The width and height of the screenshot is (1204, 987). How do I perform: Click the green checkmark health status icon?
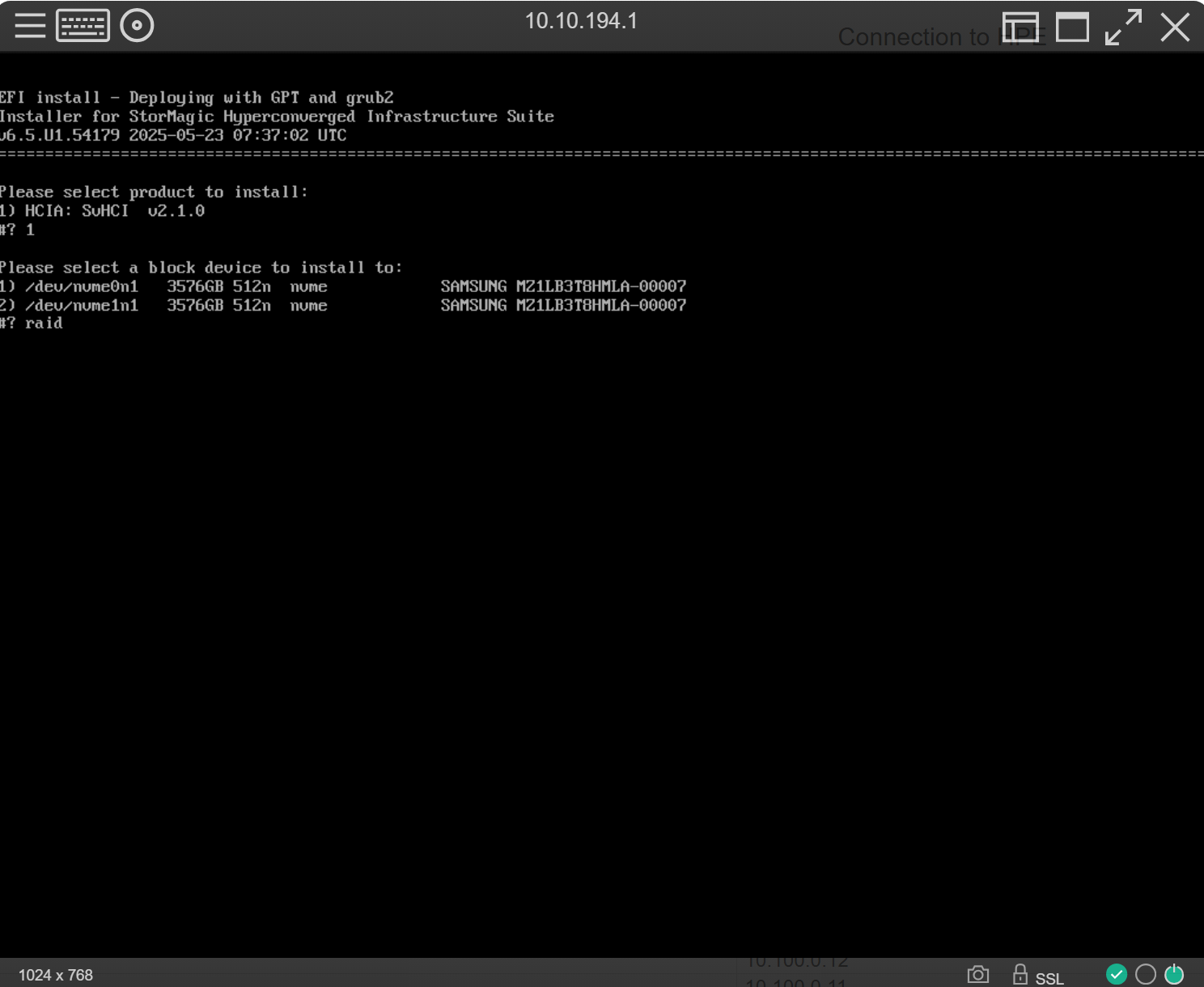click(1117, 974)
